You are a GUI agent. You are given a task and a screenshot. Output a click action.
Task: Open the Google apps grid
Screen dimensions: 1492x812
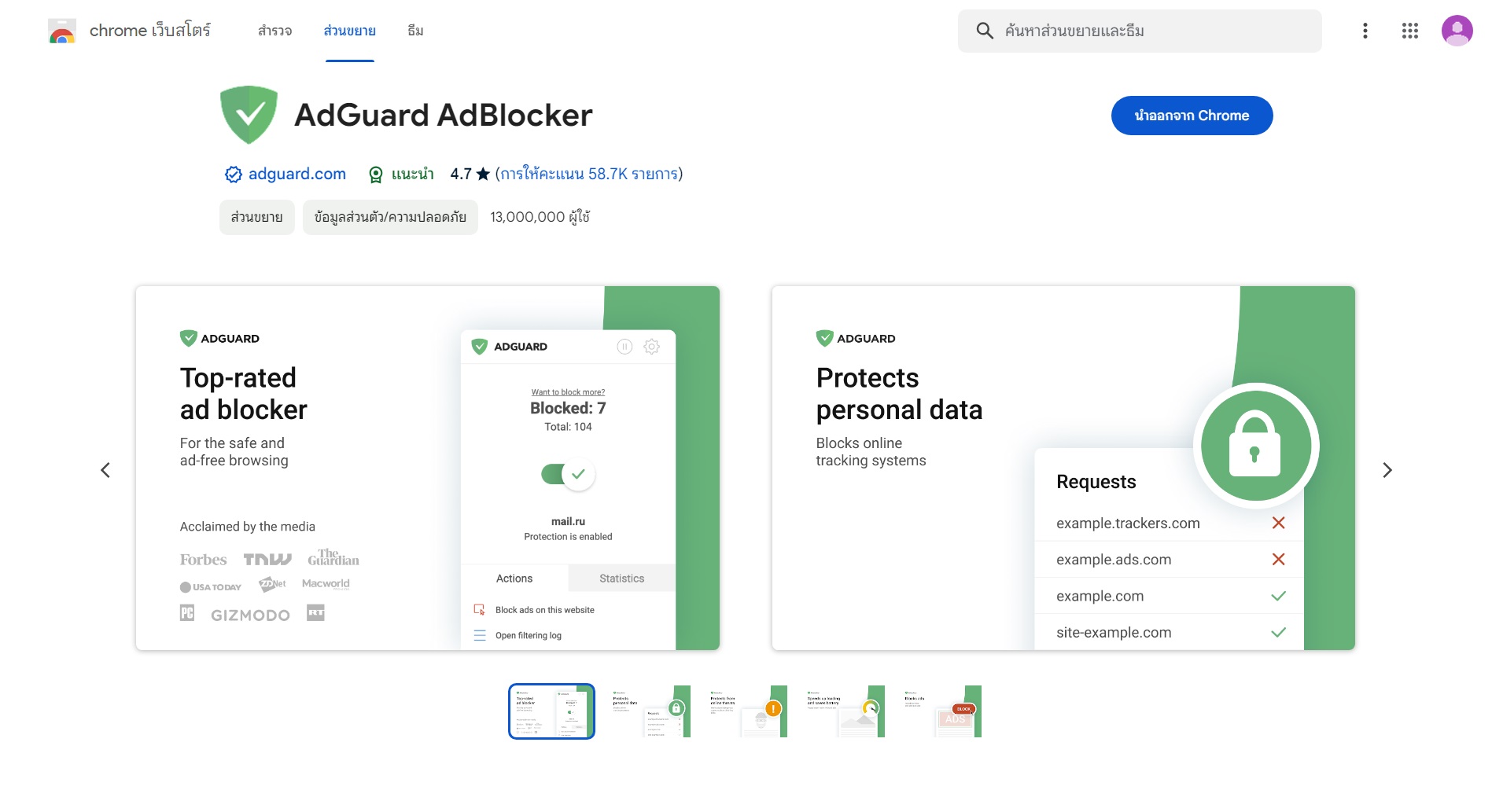coord(1409,31)
